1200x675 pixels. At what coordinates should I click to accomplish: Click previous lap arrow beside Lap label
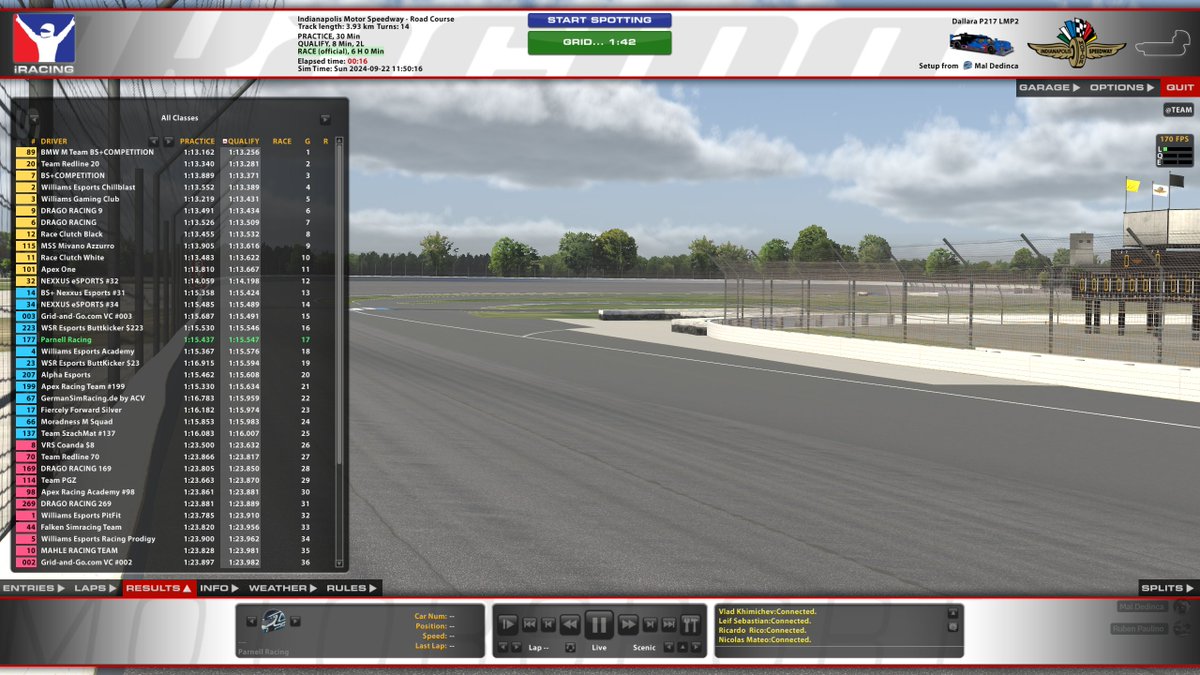point(502,647)
